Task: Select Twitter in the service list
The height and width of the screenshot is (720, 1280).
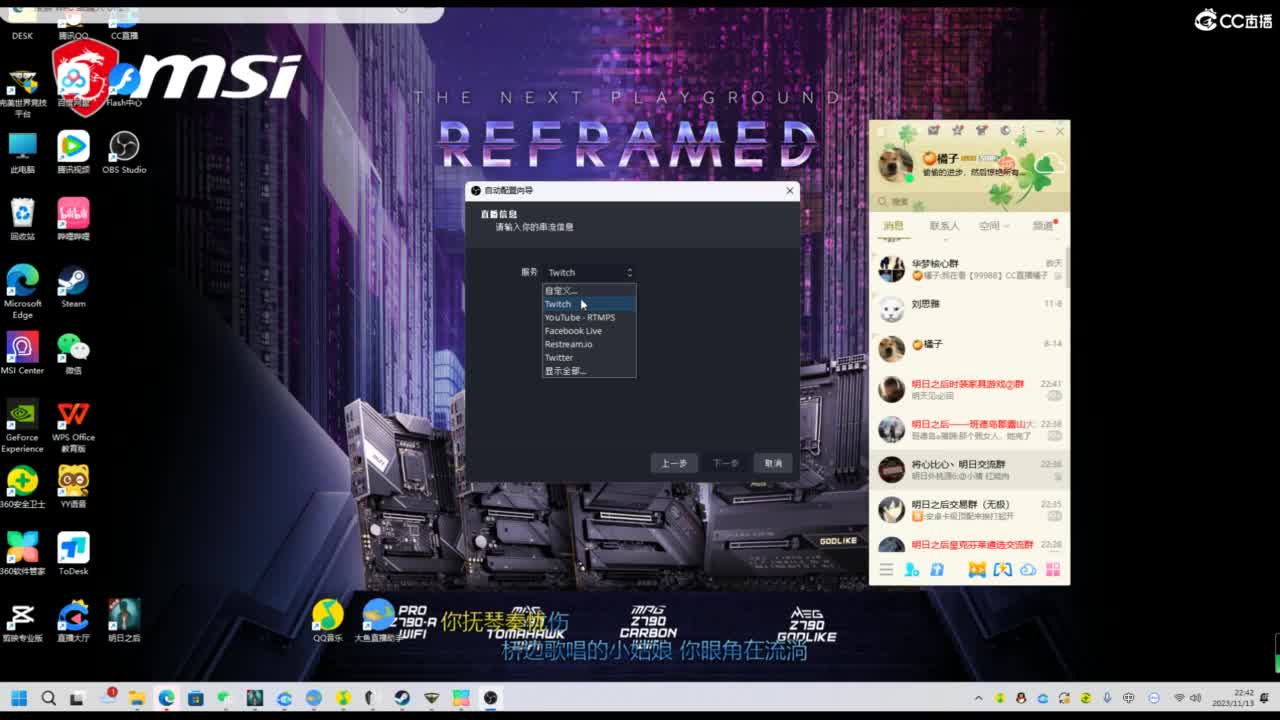Action: [589, 357]
